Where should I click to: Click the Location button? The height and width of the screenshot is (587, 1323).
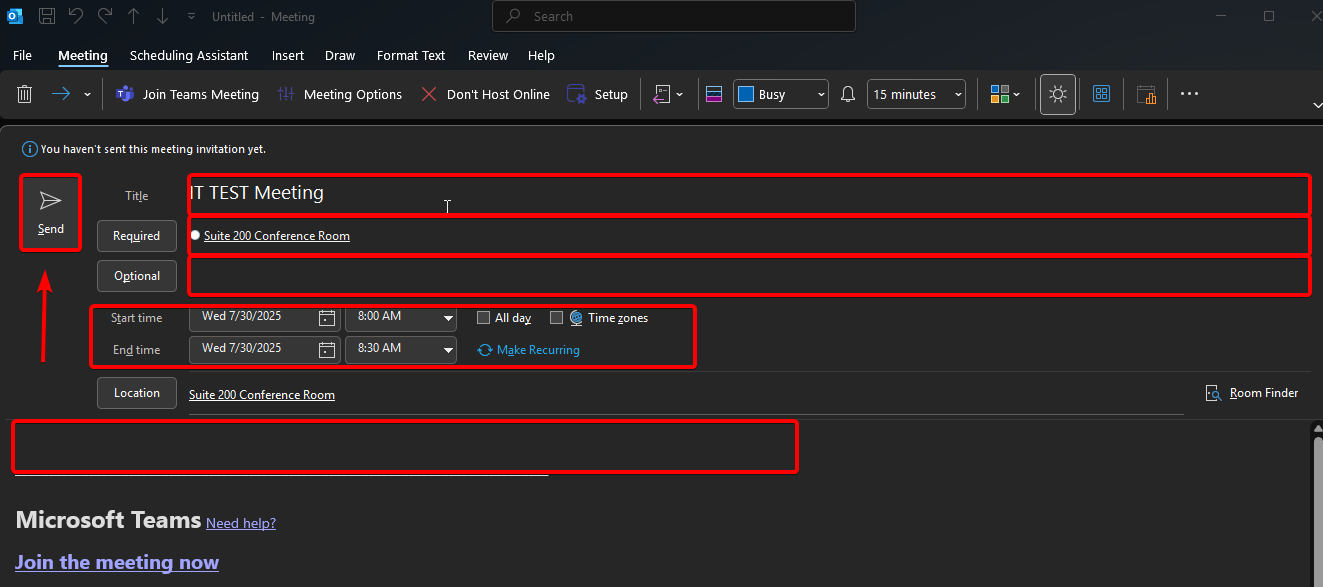(x=137, y=393)
